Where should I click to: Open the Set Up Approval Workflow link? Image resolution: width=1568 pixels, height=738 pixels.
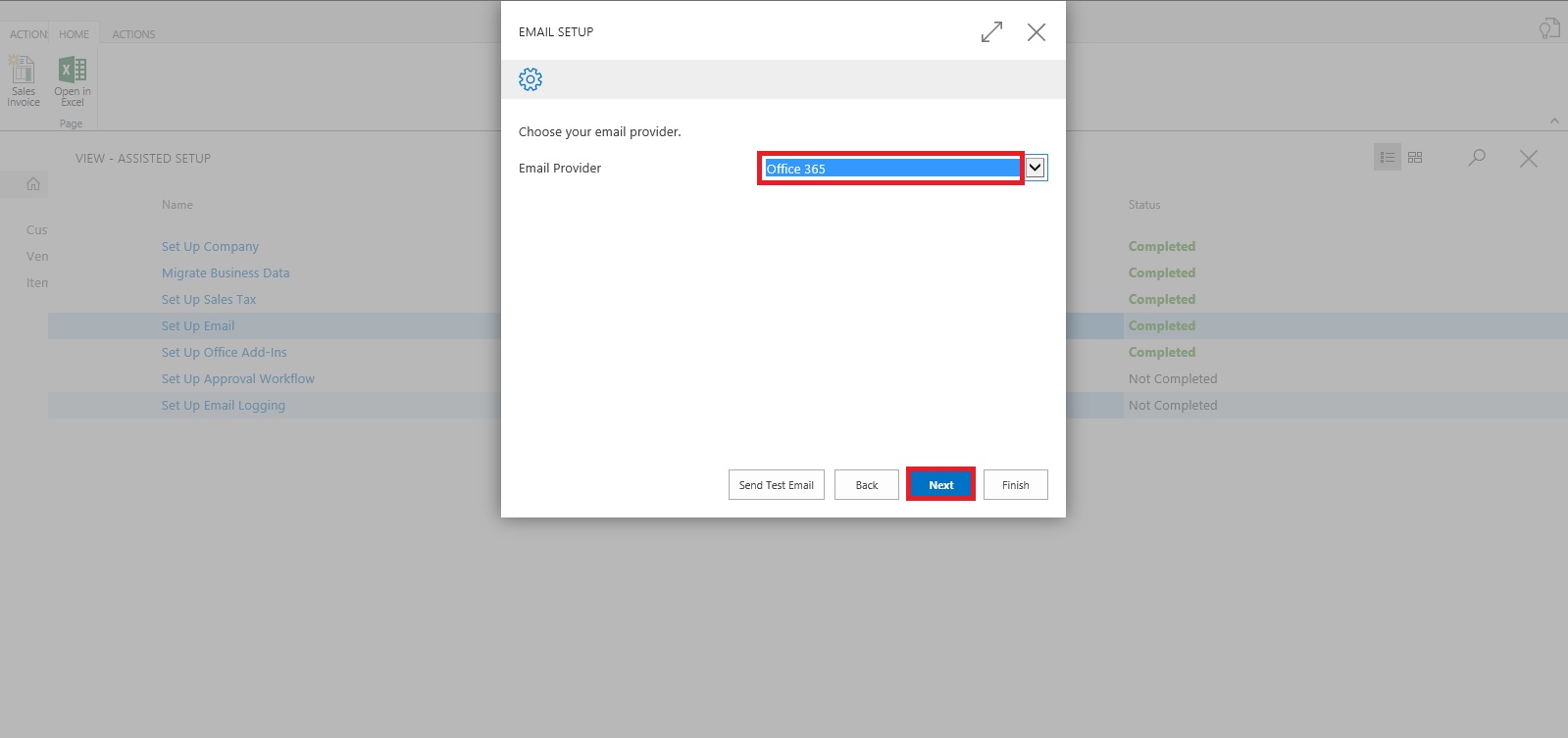238,379
